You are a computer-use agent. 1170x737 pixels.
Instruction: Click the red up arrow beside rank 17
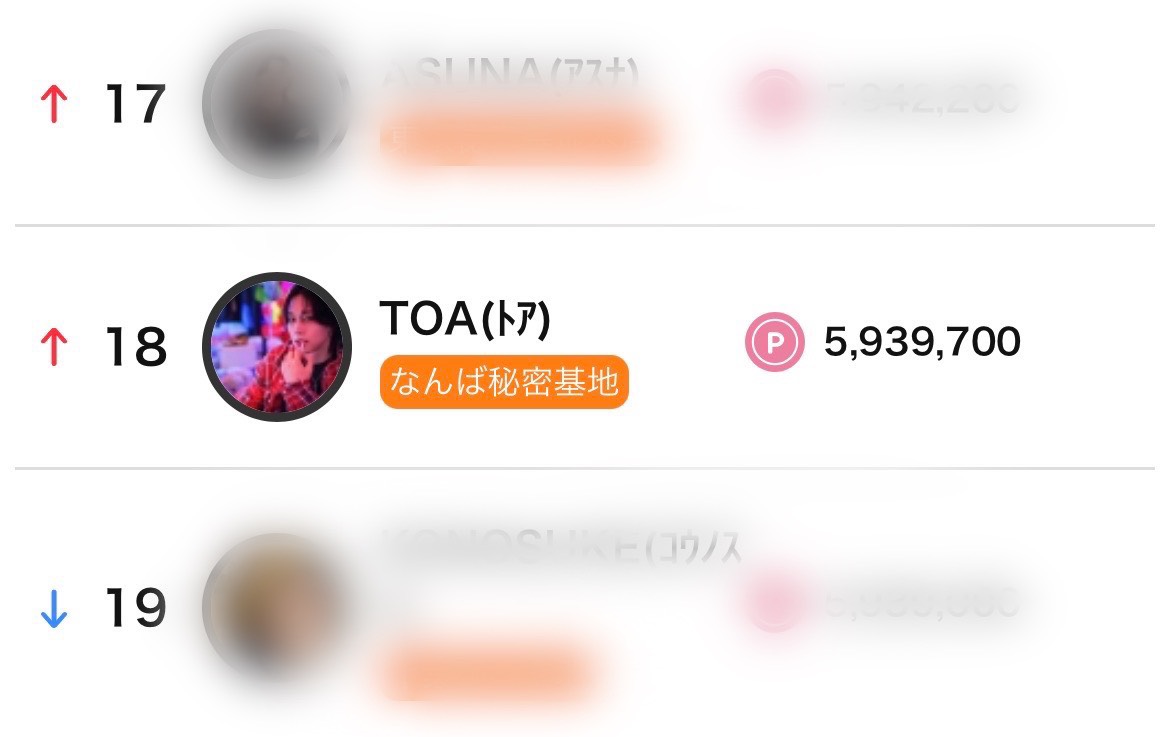(x=54, y=104)
